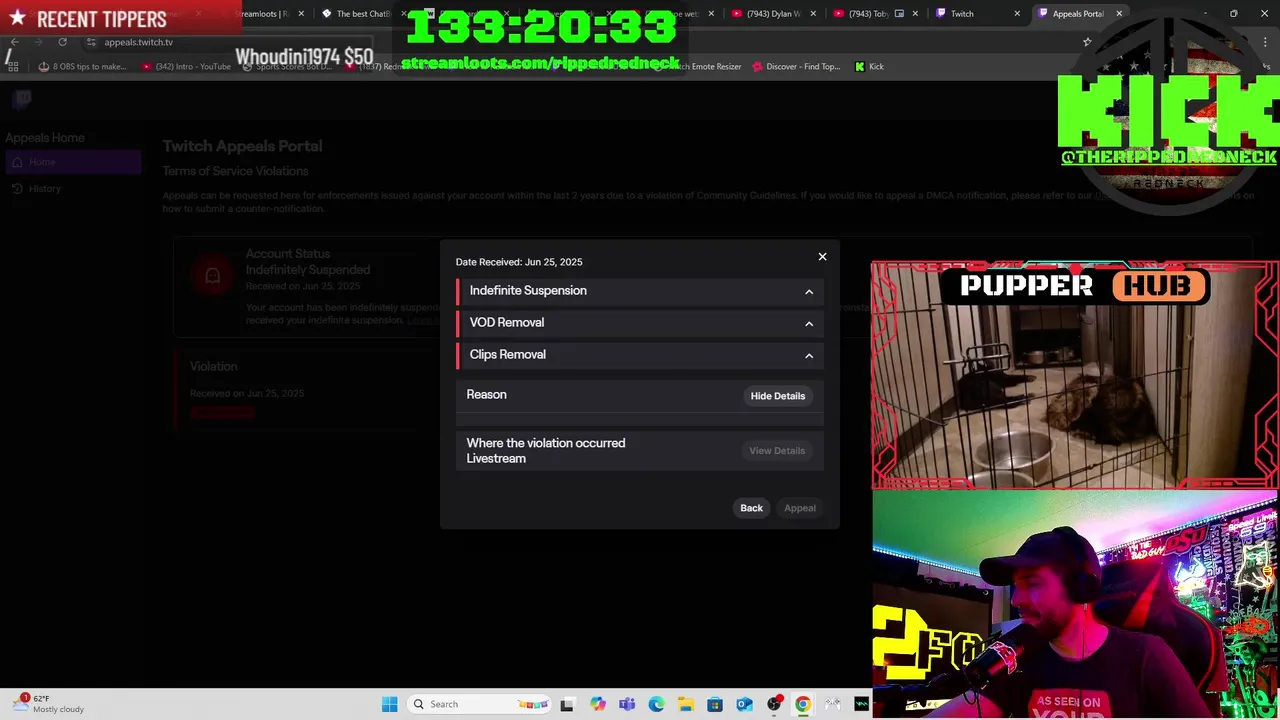Collapse the Clips Removal section
The image size is (1280, 720).
pyautogui.click(x=809, y=355)
